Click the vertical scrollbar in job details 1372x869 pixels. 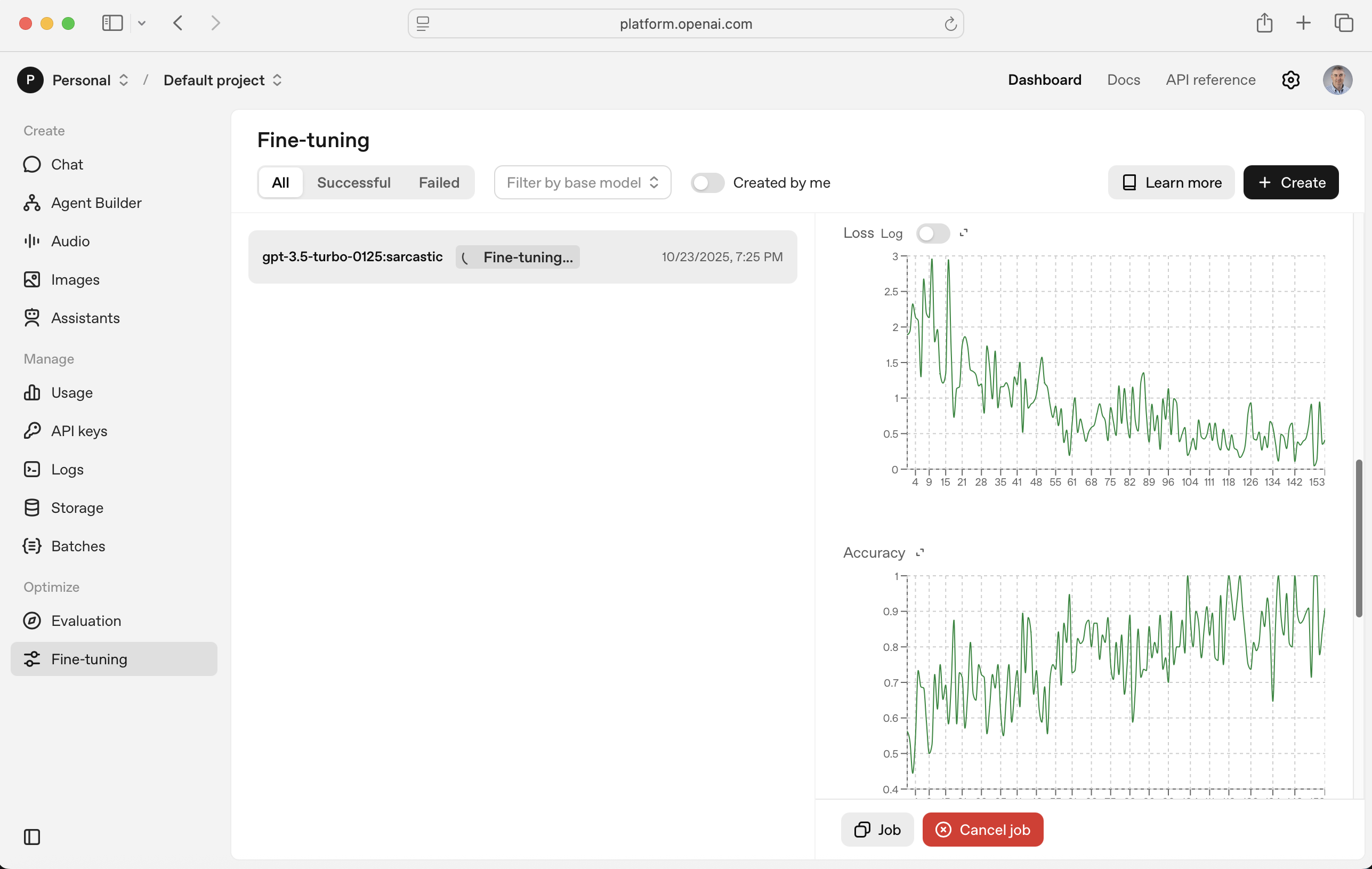[x=1358, y=537]
